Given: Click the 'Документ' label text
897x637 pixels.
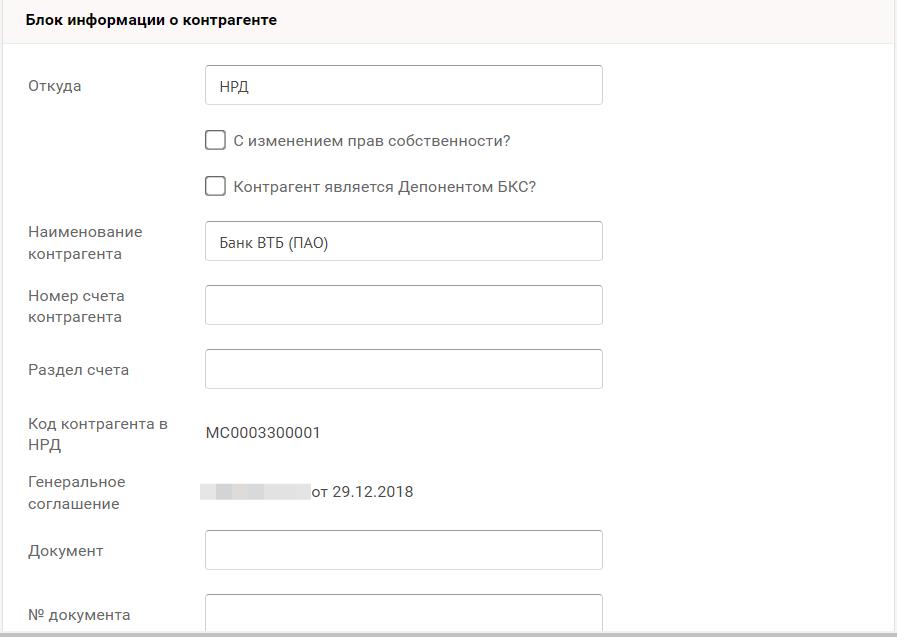Looking at the screenshot, I should click(x=65, y=551).
